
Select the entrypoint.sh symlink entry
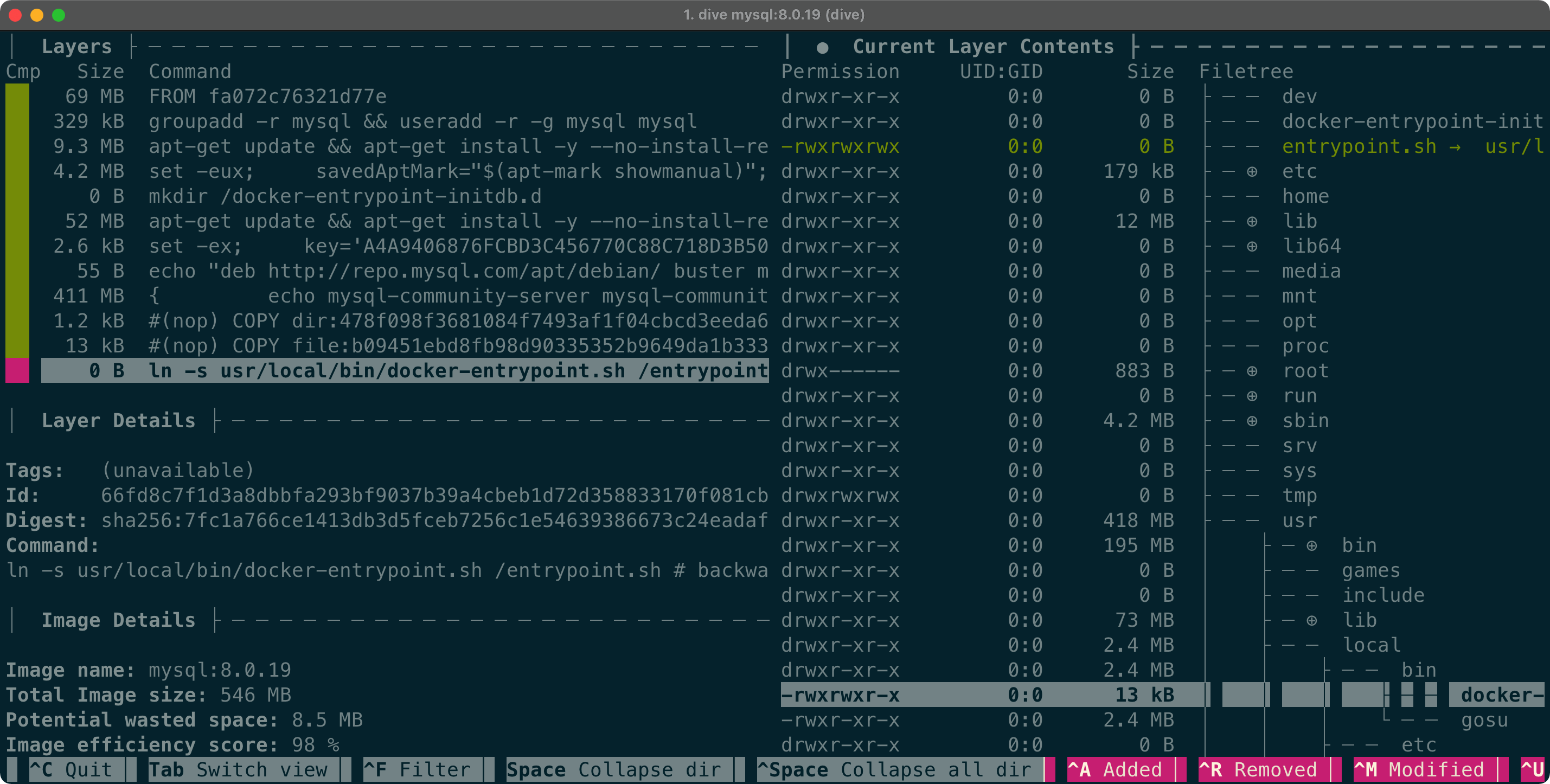pyautogui.click(x=1358, y=146)
